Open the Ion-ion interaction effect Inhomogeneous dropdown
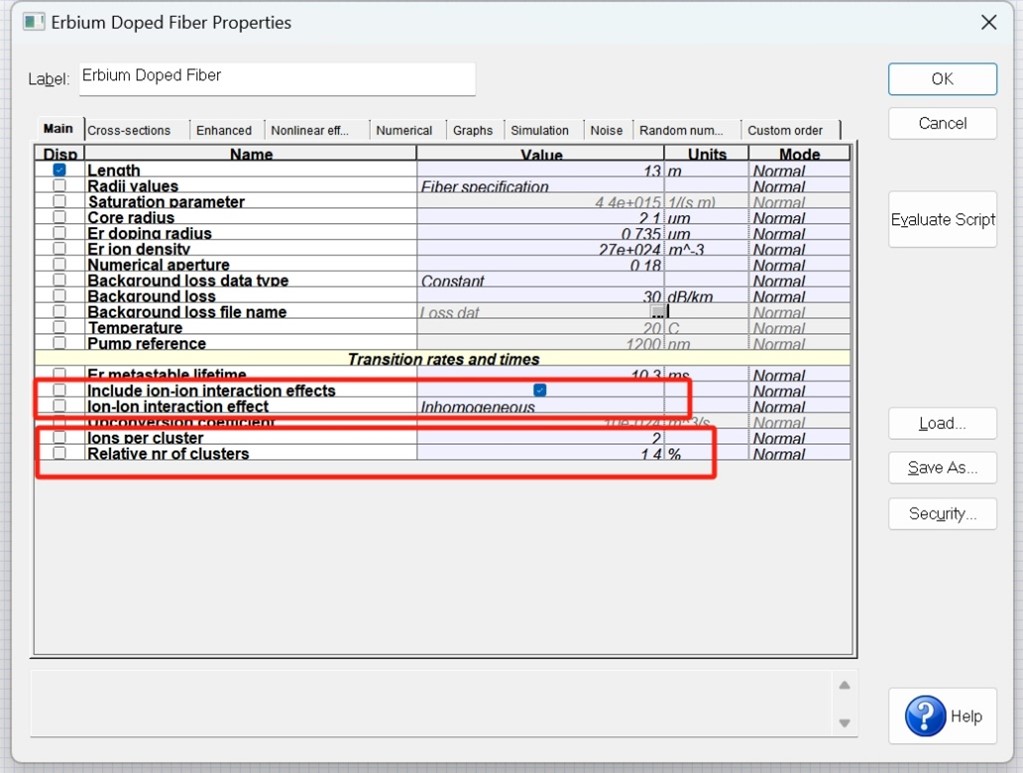The width and height of the screenshot is (1023, 773). 540,407
